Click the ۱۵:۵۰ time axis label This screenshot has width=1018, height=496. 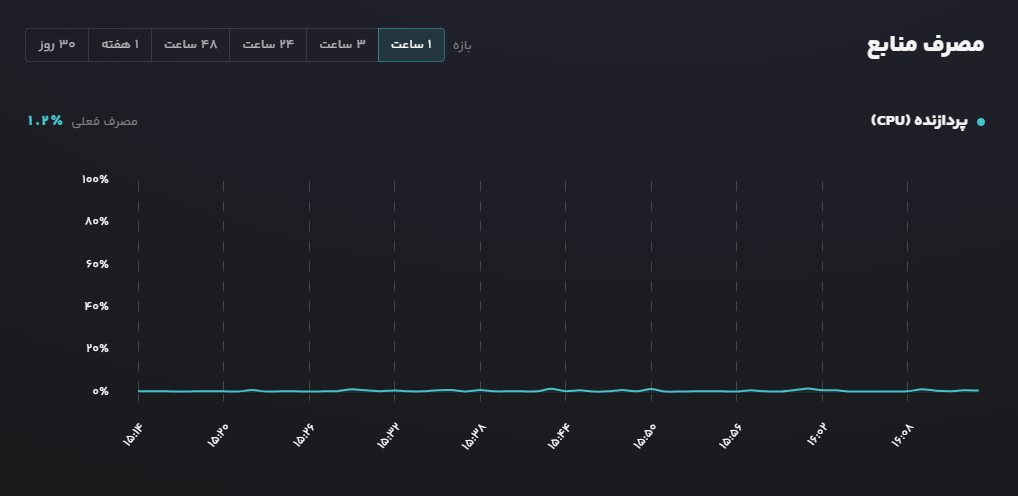[645, 435]
